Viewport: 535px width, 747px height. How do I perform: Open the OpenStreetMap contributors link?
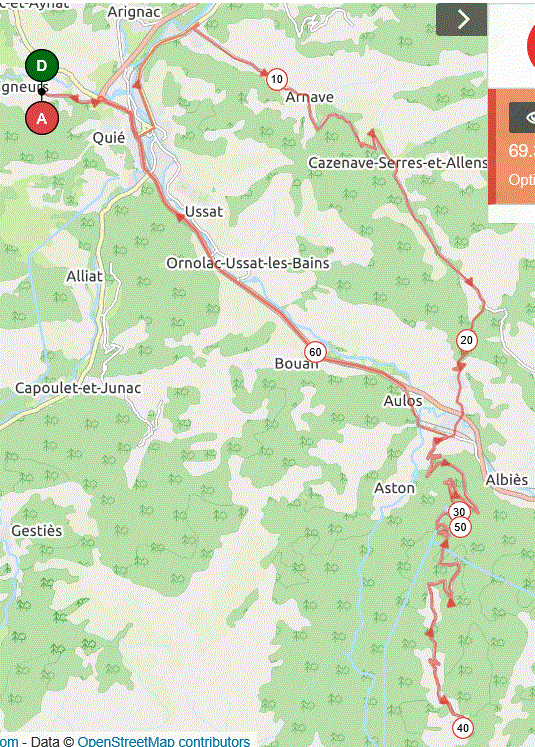pos(163,741)
